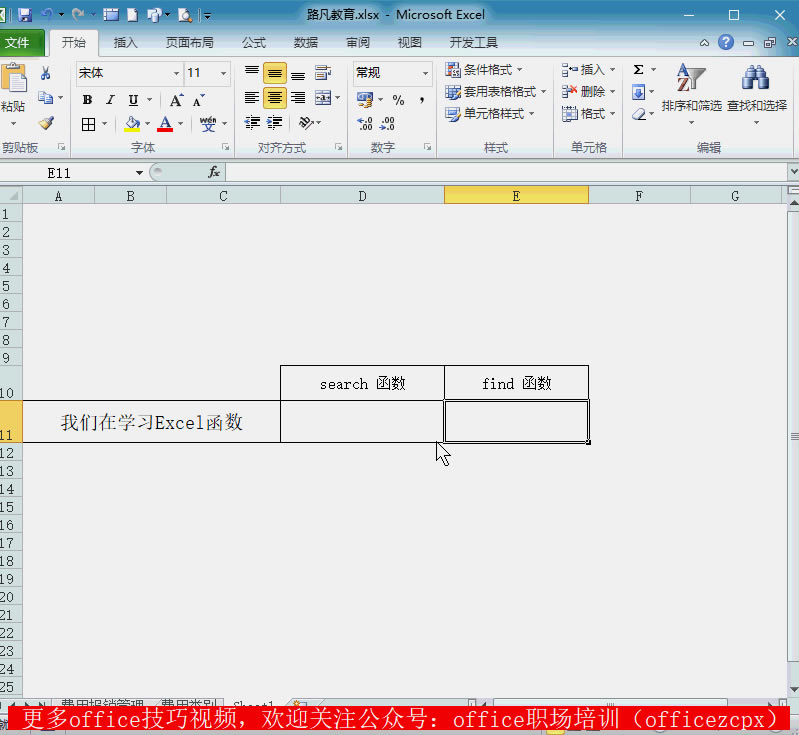Screen dimensions: 799x735
Task: Open the 插入 ribbon tab
Action: coord(126,43)
